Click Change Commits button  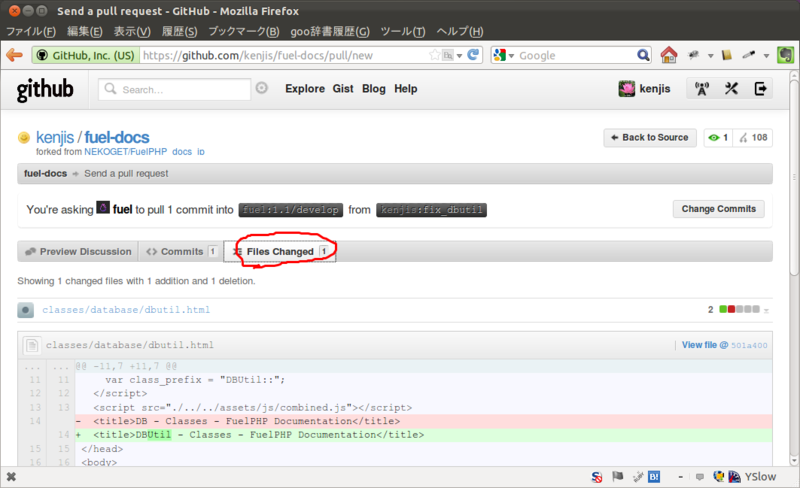click(718, 209)
